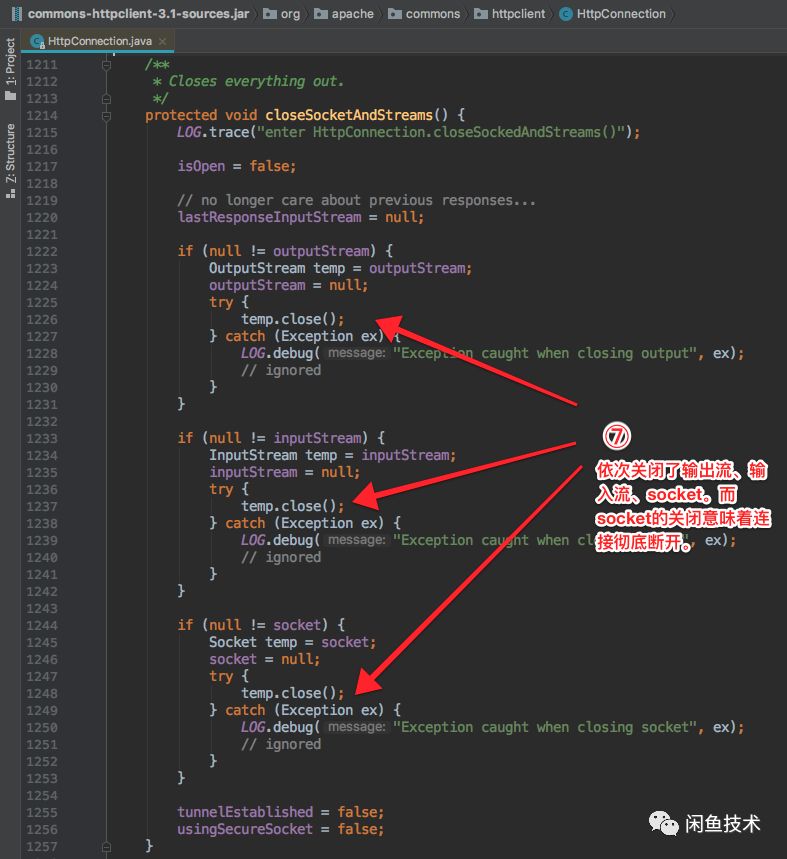The image size is (787, 859).
Task: Click the closeSocketAndStreams method name
Action: point(349,115)
